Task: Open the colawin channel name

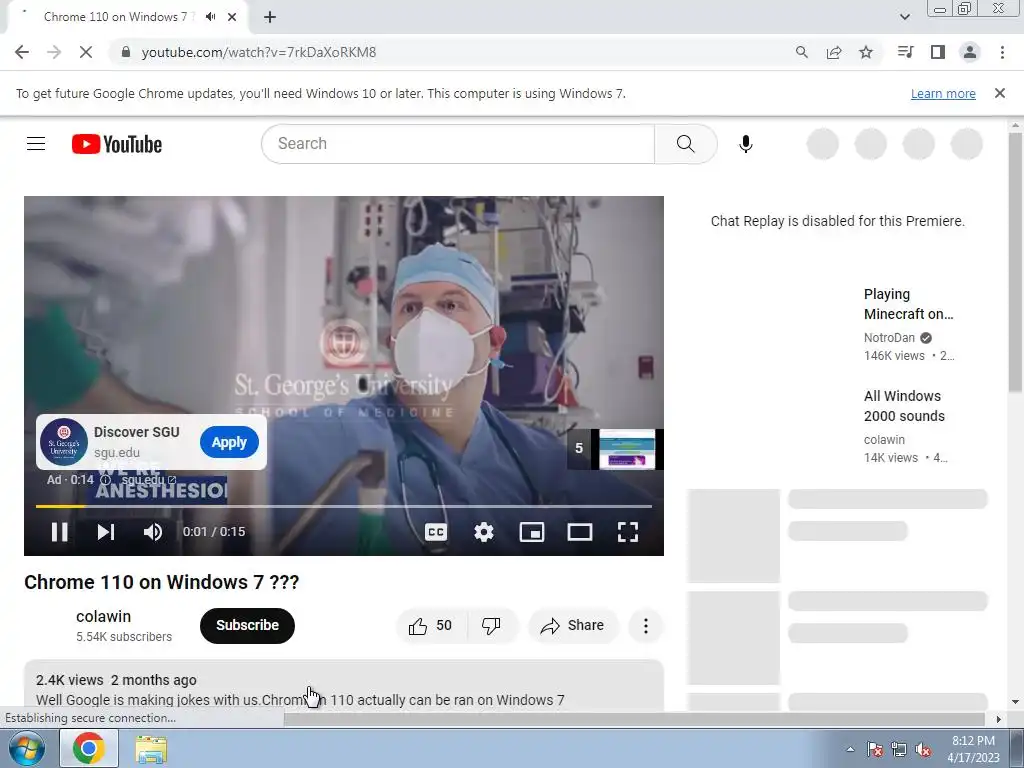Action: (103, 616)
